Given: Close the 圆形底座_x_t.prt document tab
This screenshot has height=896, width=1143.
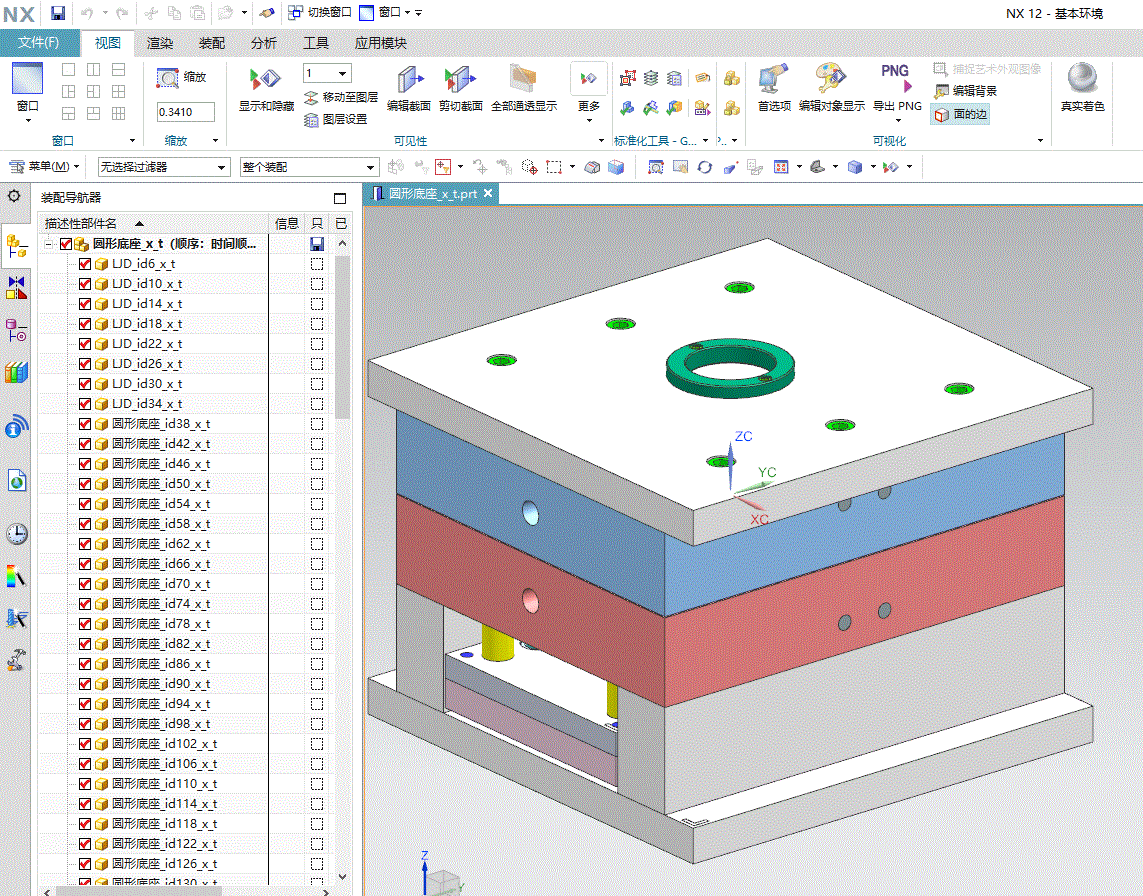Looking at the screenshot, I should point(488,193).
